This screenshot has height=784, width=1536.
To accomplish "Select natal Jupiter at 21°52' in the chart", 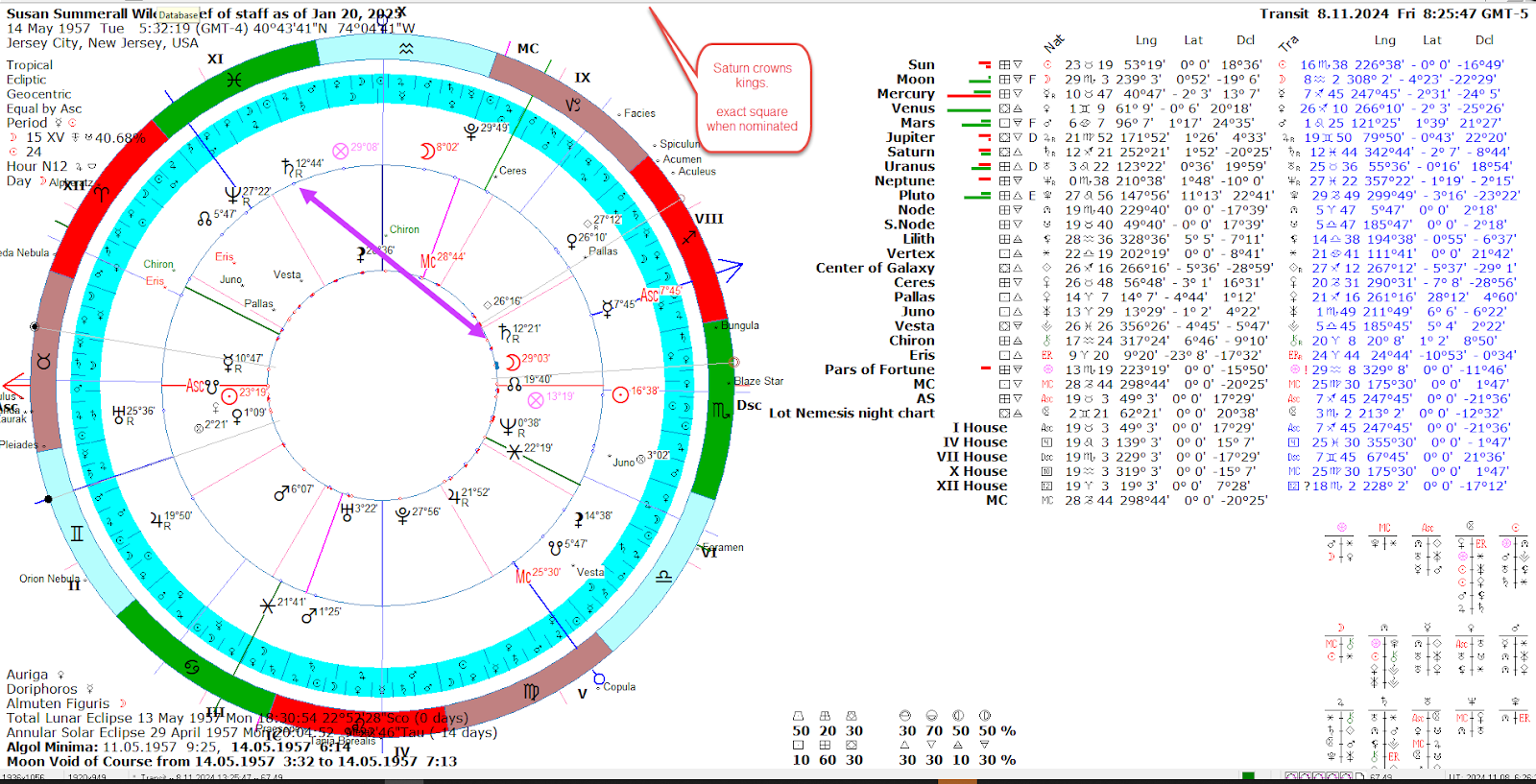I will pos(454,496).
